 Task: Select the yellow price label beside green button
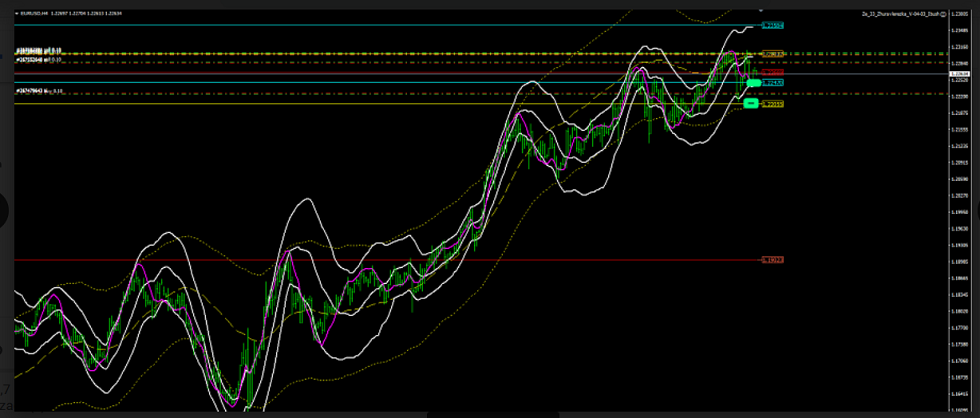click(x=772, y=104)
